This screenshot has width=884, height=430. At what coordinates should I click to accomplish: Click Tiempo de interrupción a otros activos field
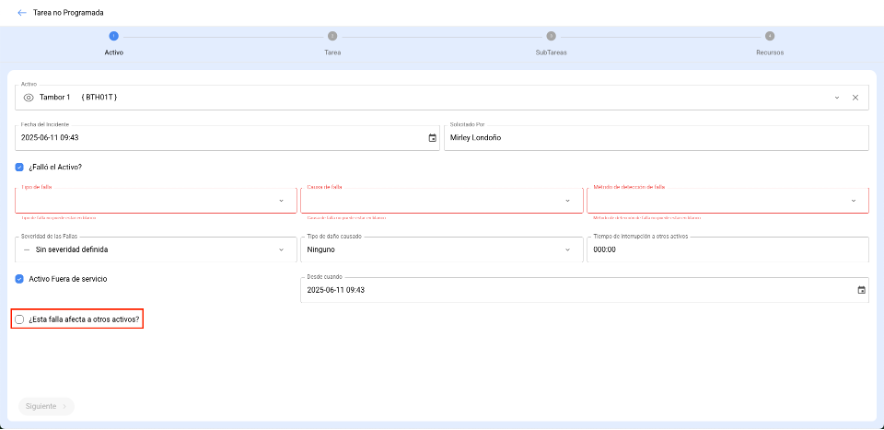coord(727,249)
